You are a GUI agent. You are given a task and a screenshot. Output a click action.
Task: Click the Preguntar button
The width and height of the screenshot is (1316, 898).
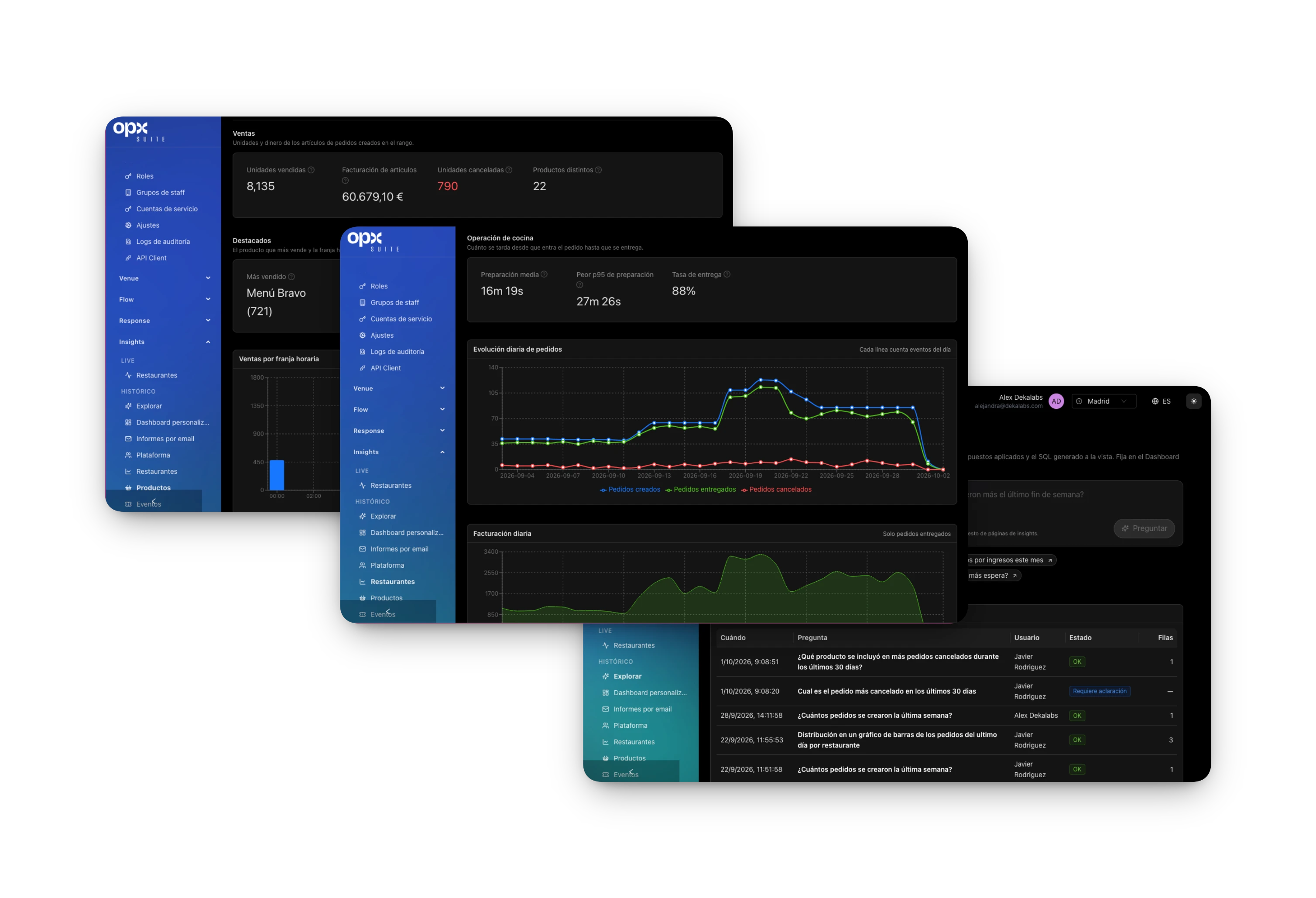[x=1144, y=528]
